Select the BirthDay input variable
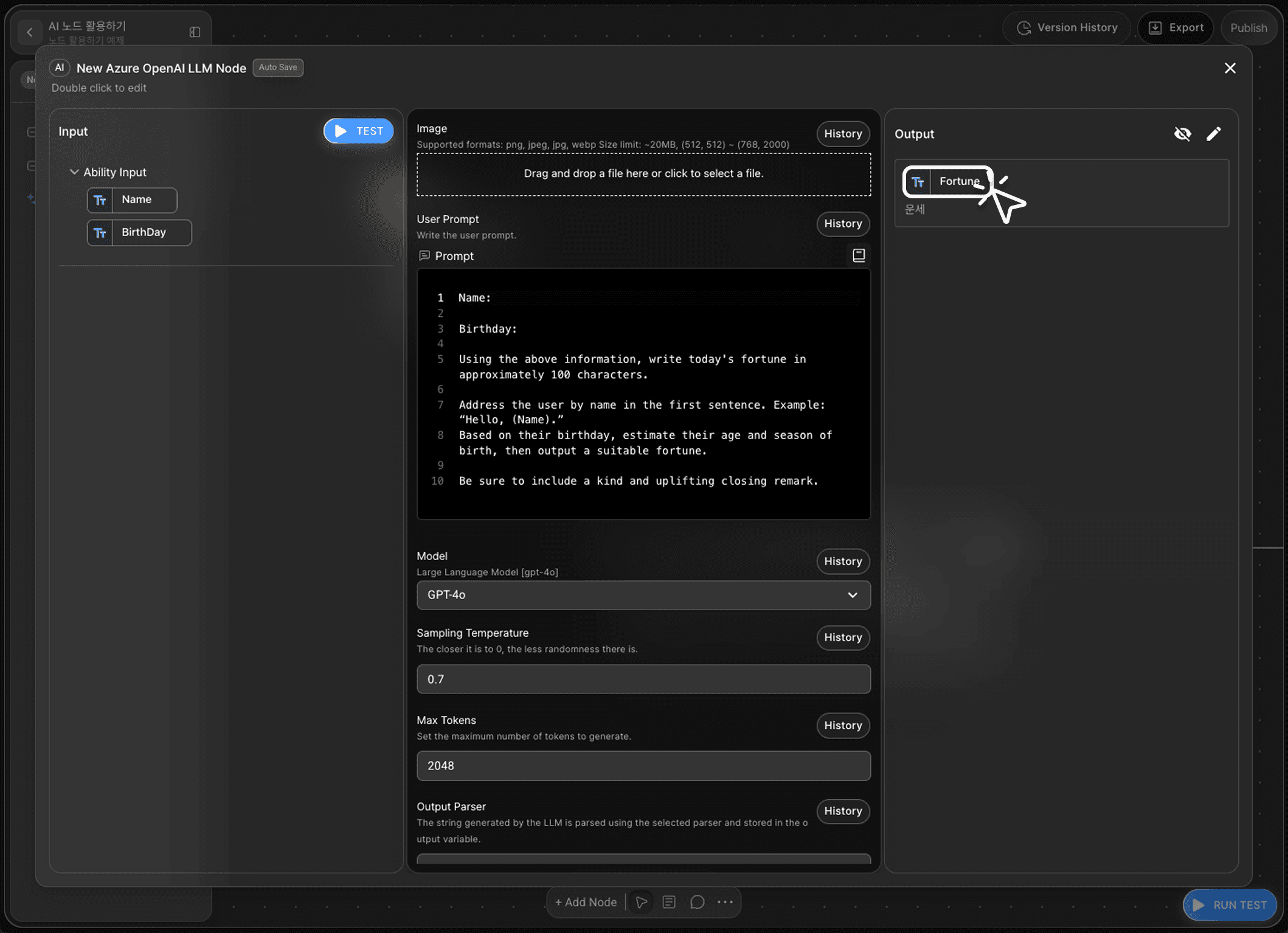This screenshot has height=933, width=1288. (139, 233)
